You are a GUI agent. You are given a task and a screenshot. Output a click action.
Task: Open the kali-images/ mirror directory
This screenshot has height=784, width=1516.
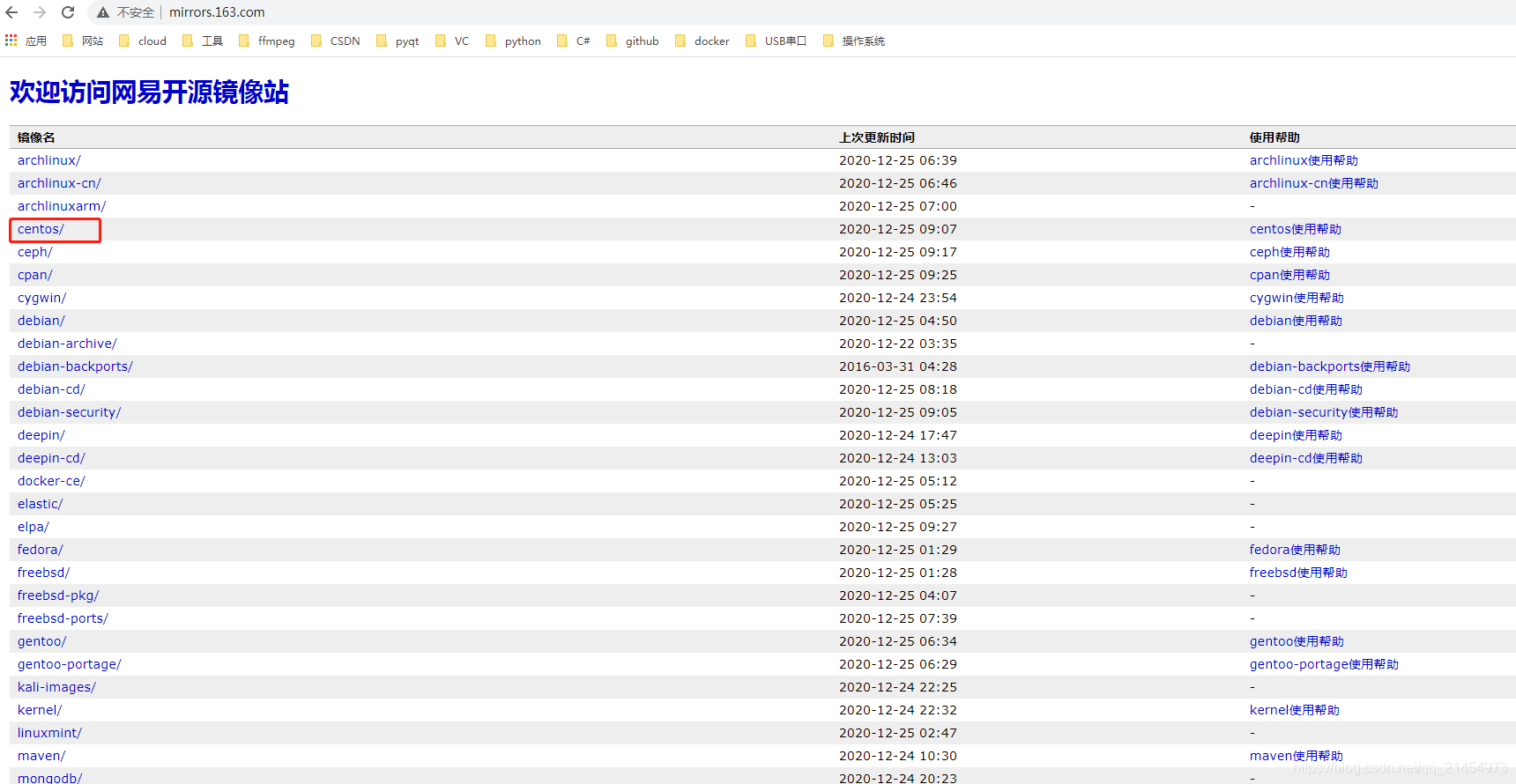click(56, 687)
